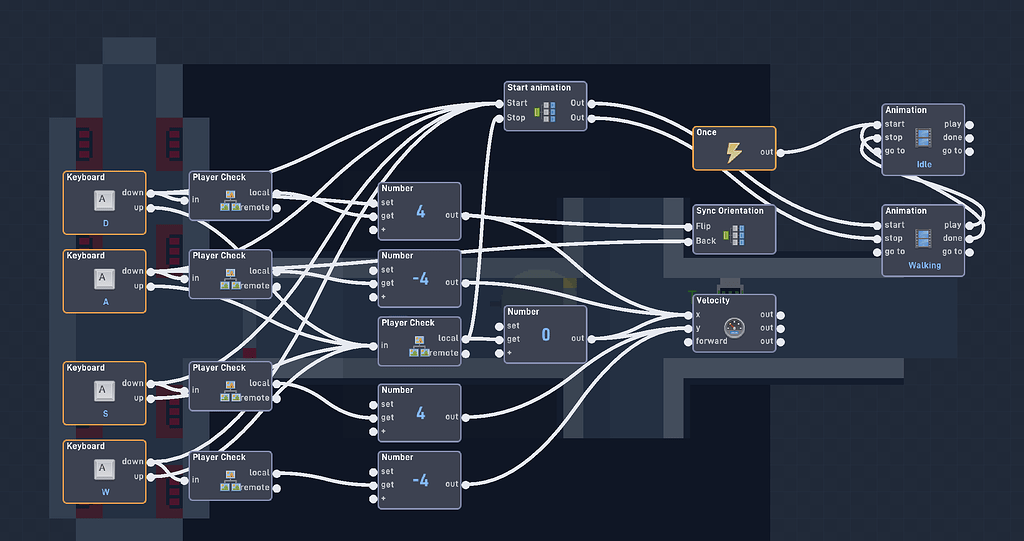This screenshot has width=1024, height=541.
Task: Click the lightning bolt icon in Once node
Action: pyautogui.click(x=734, y=152)
